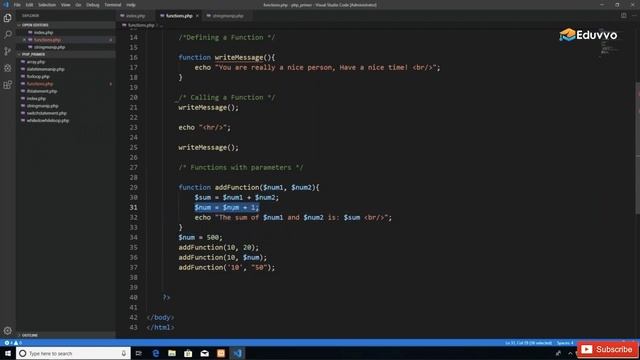
Task: Click the Type here to search box
Action: (73, 353)
